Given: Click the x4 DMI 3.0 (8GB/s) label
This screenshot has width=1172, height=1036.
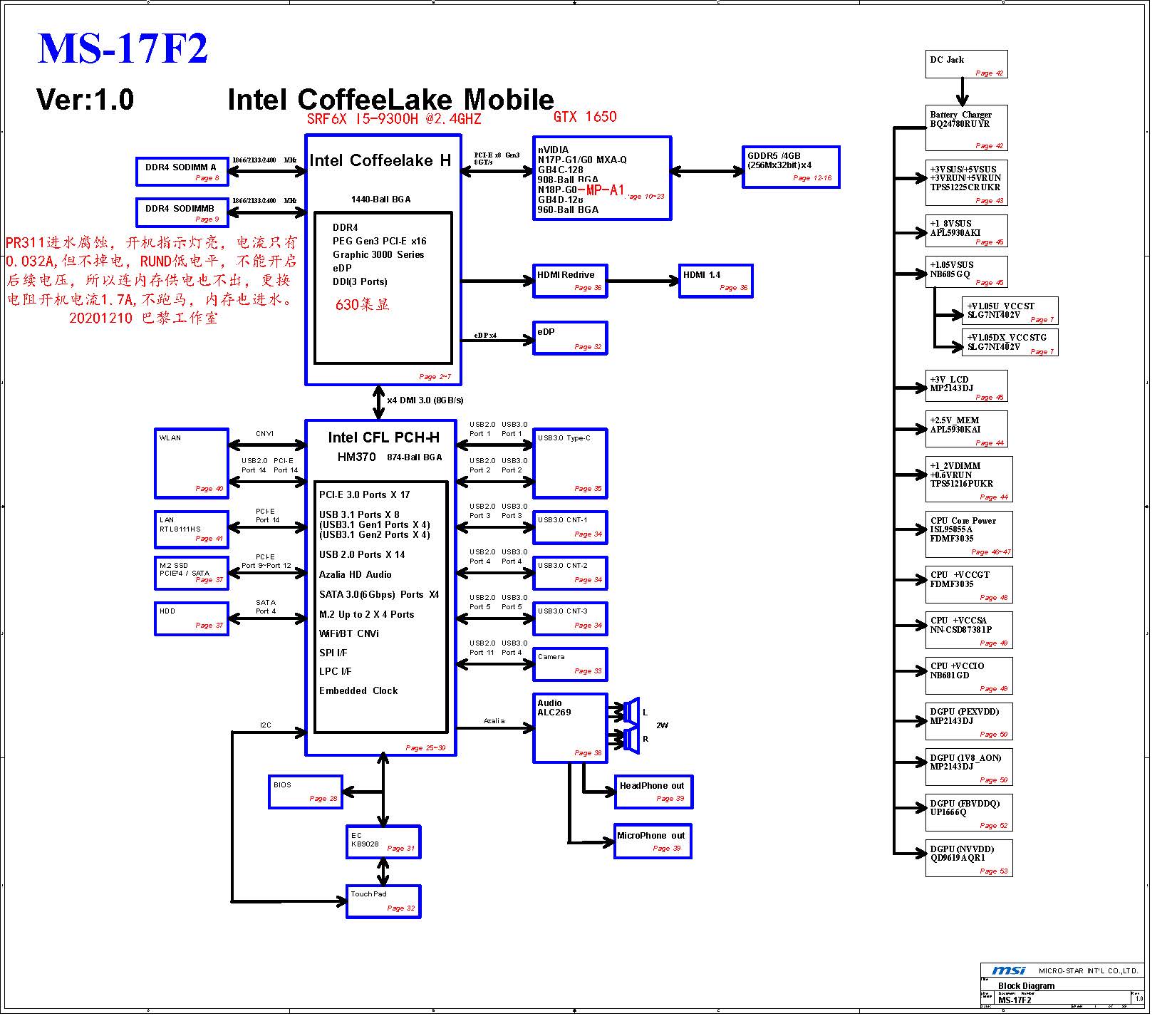Looking at the screenshot, I should tap(425, 400).
